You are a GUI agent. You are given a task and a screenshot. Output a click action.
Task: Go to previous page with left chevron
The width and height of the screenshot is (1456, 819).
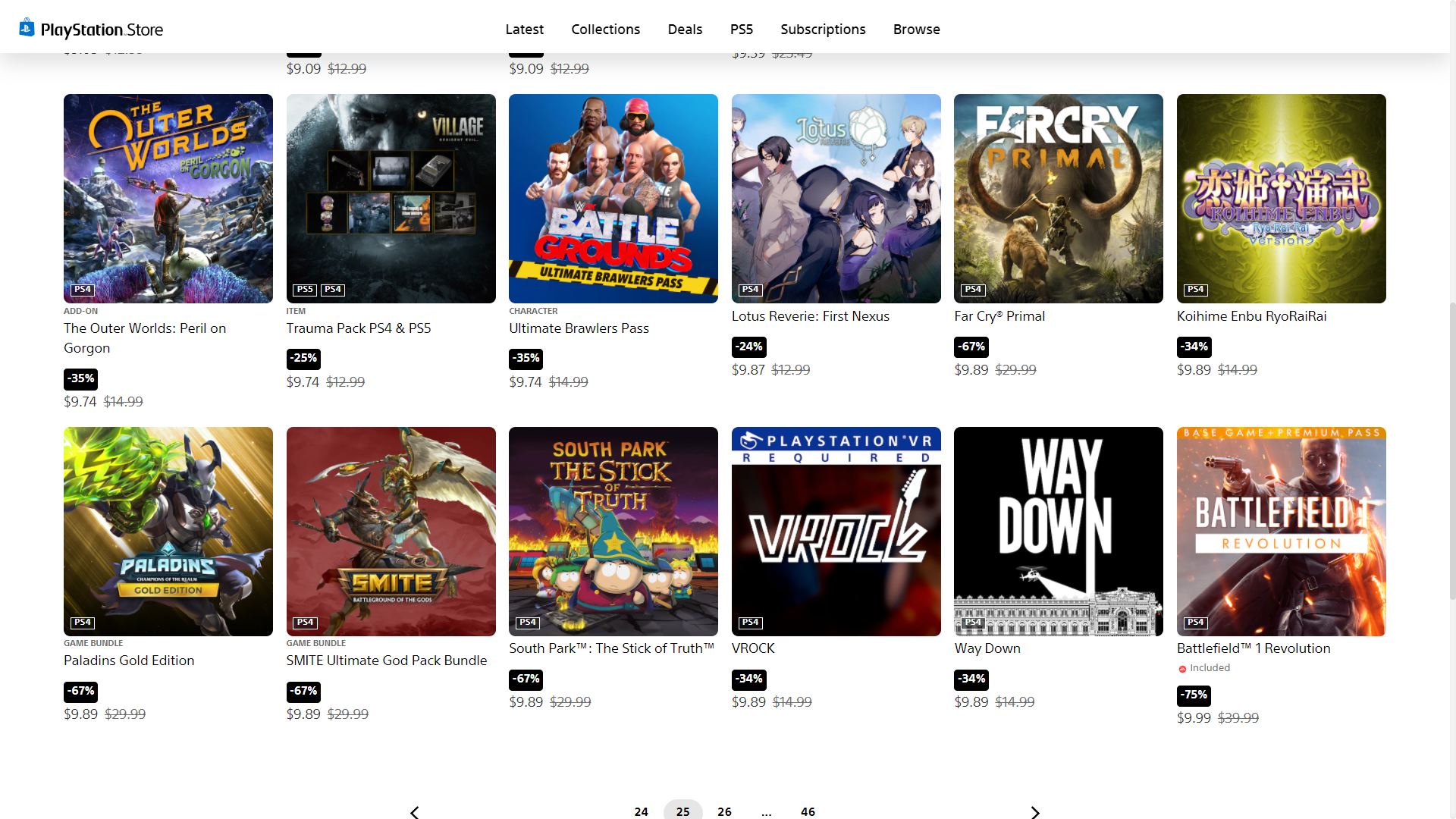tap(414, 811)
